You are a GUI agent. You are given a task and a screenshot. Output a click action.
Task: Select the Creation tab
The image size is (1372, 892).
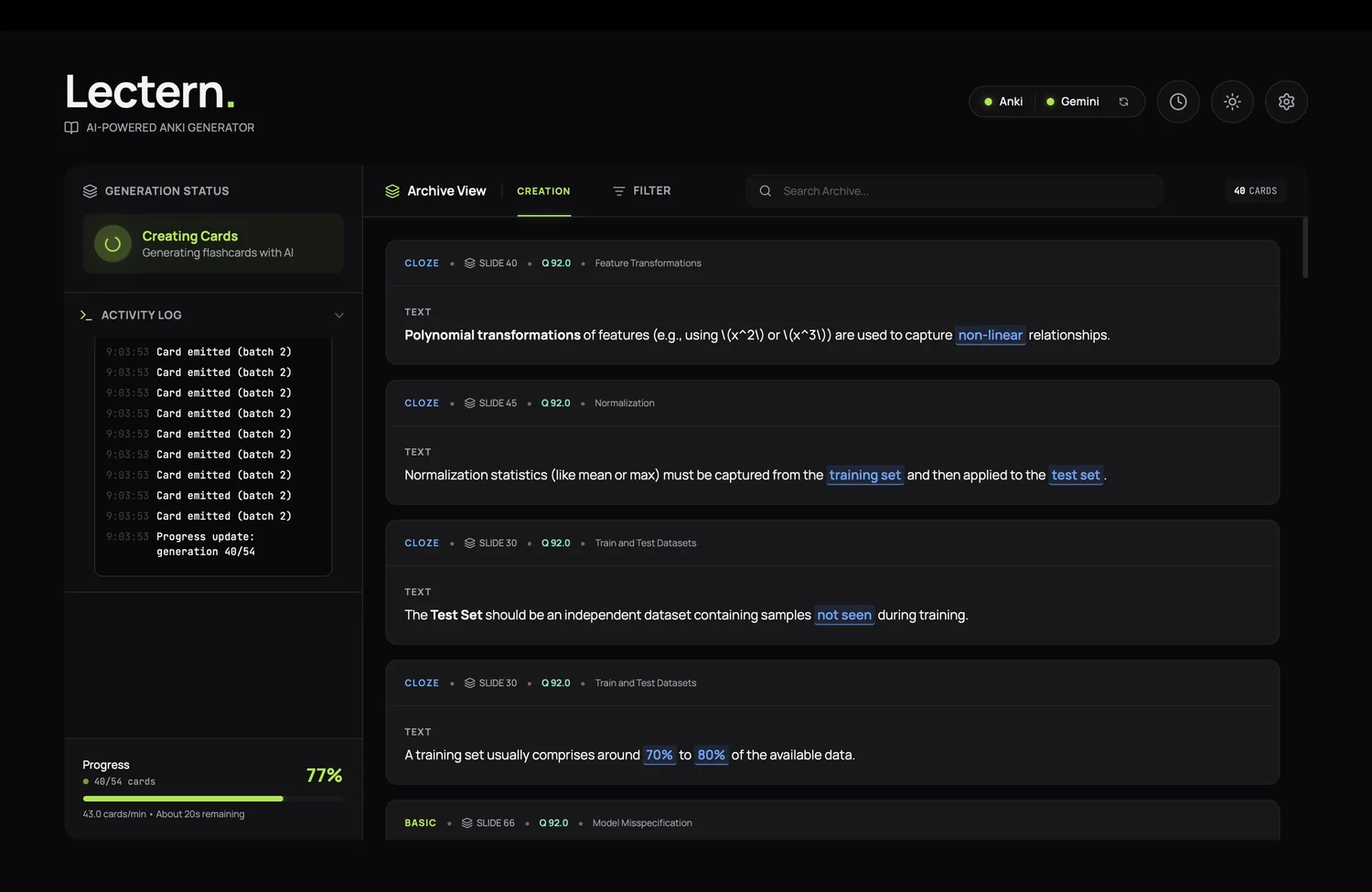[543, 191]
